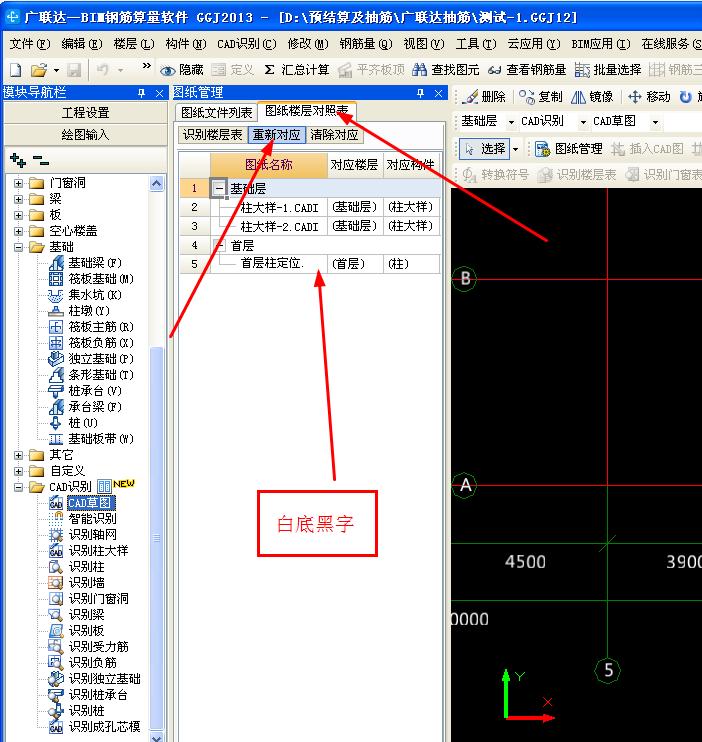The height and width of the screenshot is (742, 702).
Task: Expand the 其它 folder
Action: (18, 455)
